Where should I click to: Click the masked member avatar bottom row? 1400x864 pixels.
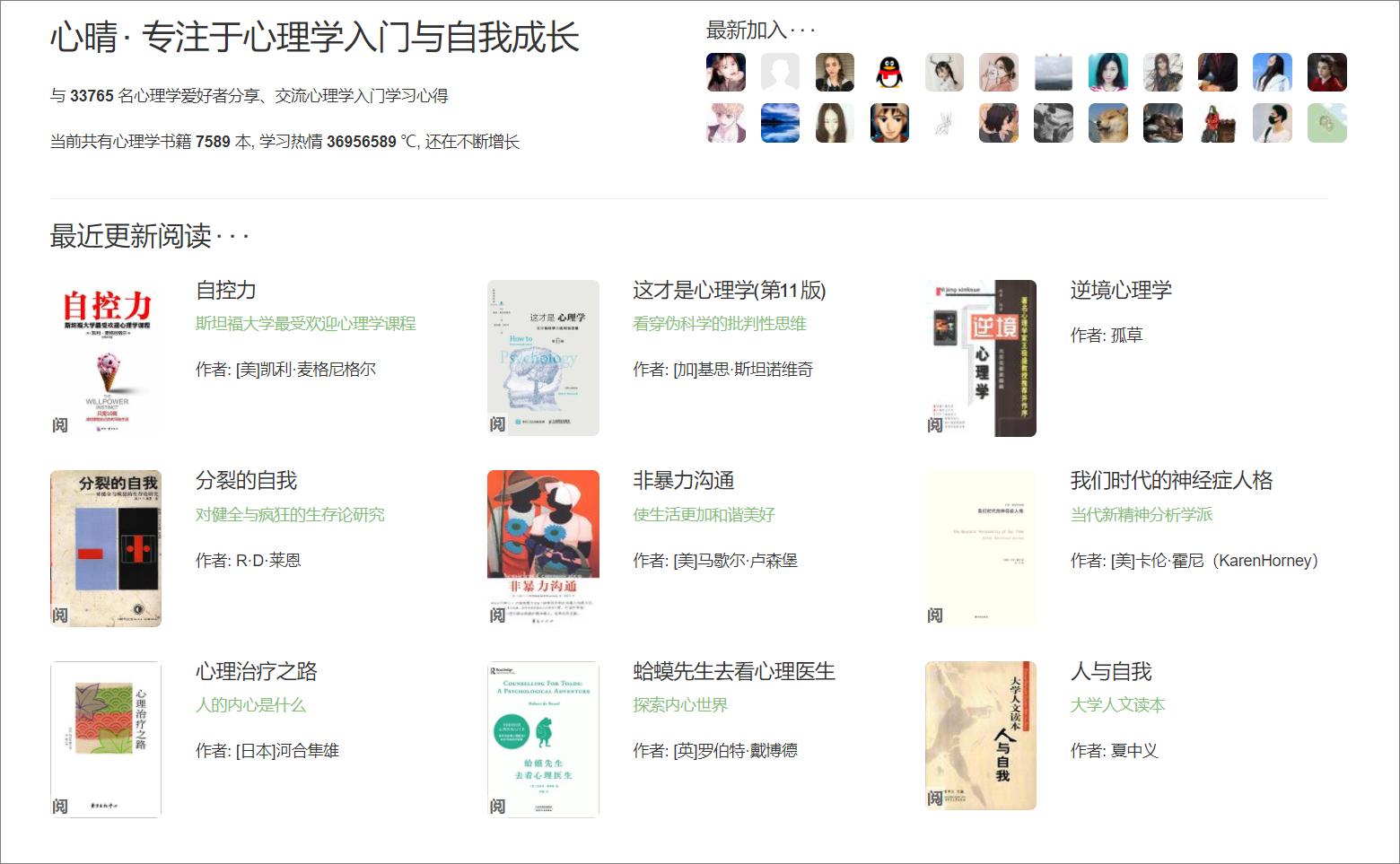[x=1272, y=123]
